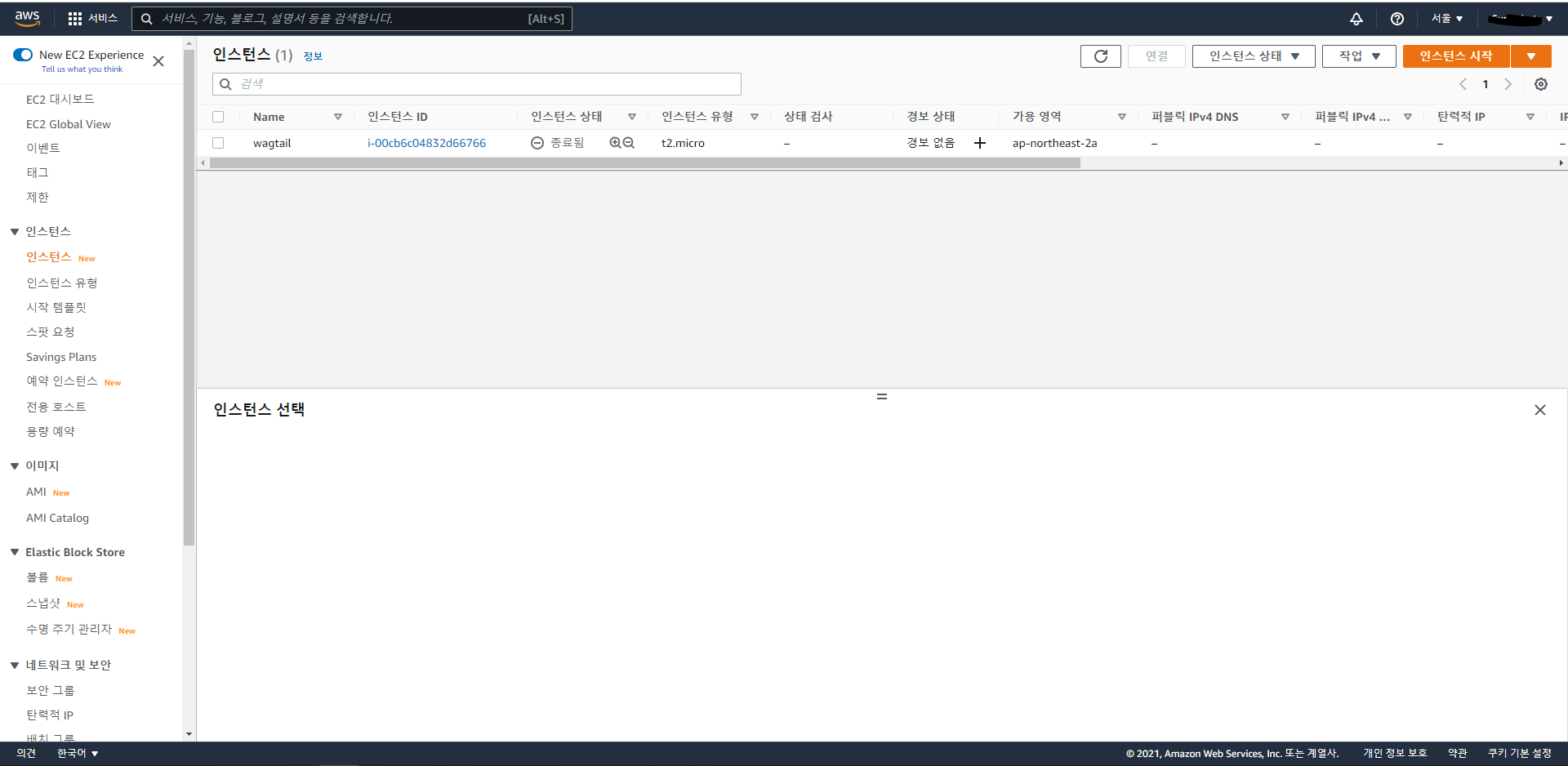Open the 인스턴스 상태 dropdown

tap(1254, 56)
